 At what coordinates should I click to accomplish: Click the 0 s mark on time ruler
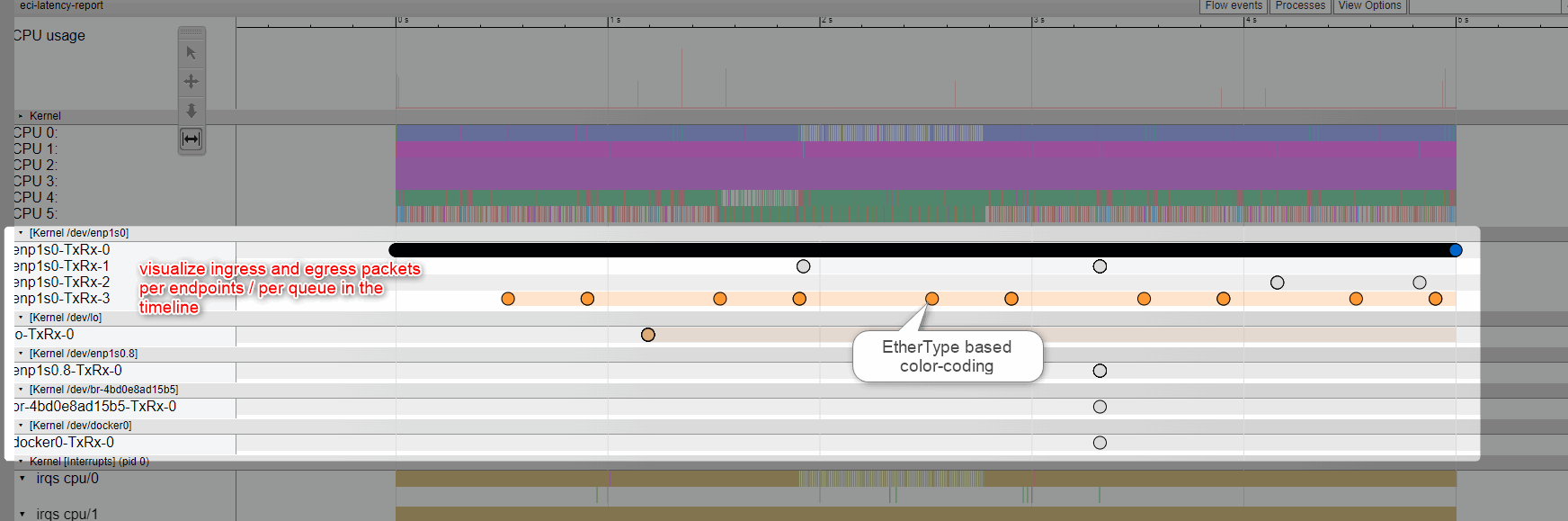[403, 20]
